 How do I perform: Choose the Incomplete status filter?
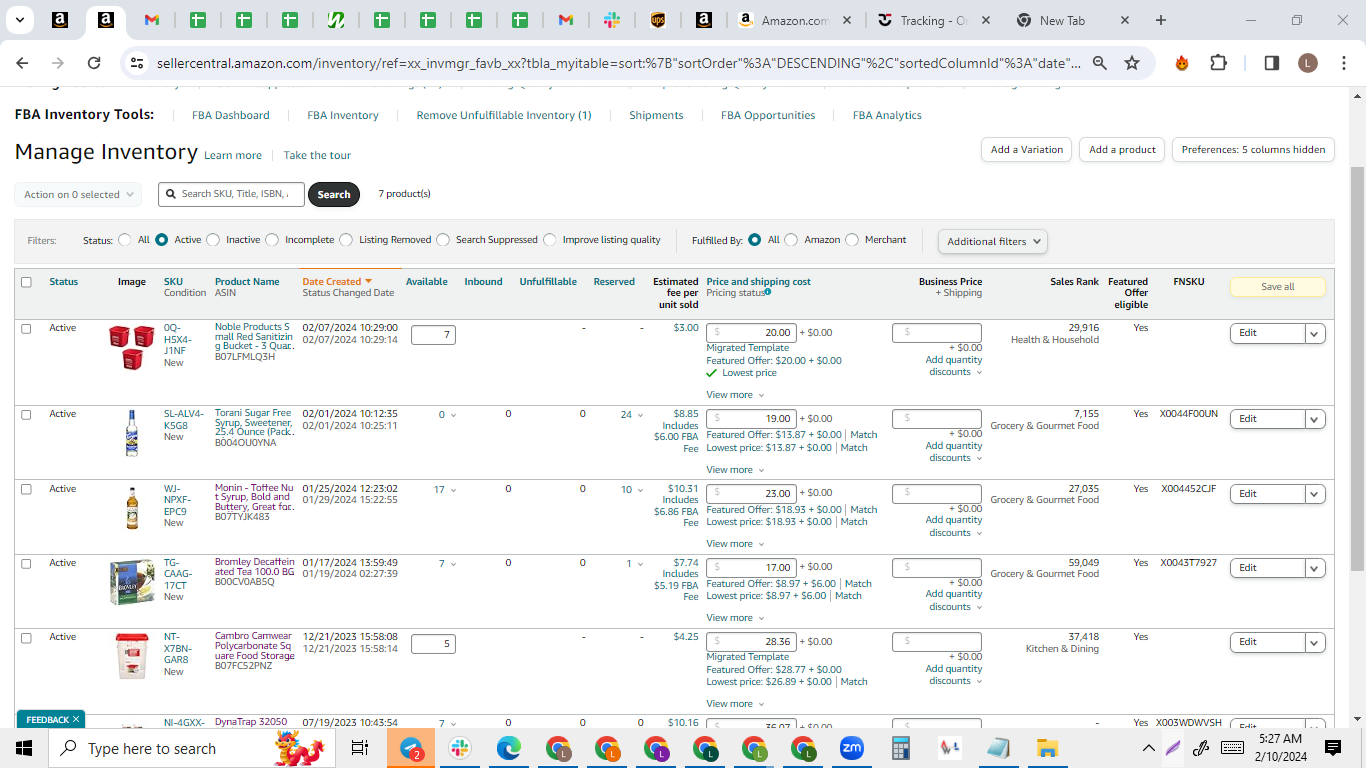pyautogui.click(x=272, y=240)
